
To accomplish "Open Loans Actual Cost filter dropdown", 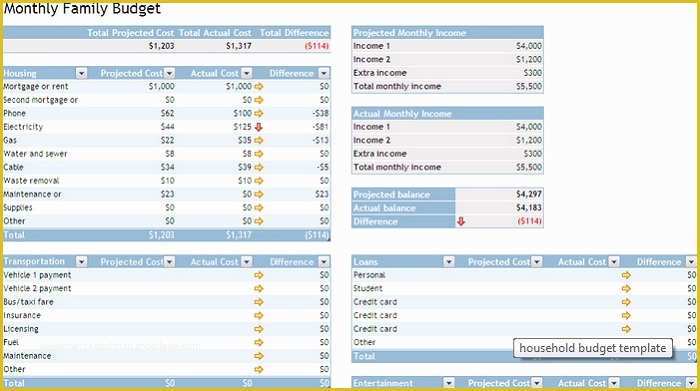I will pyautogui.click(x=614, y=262).
